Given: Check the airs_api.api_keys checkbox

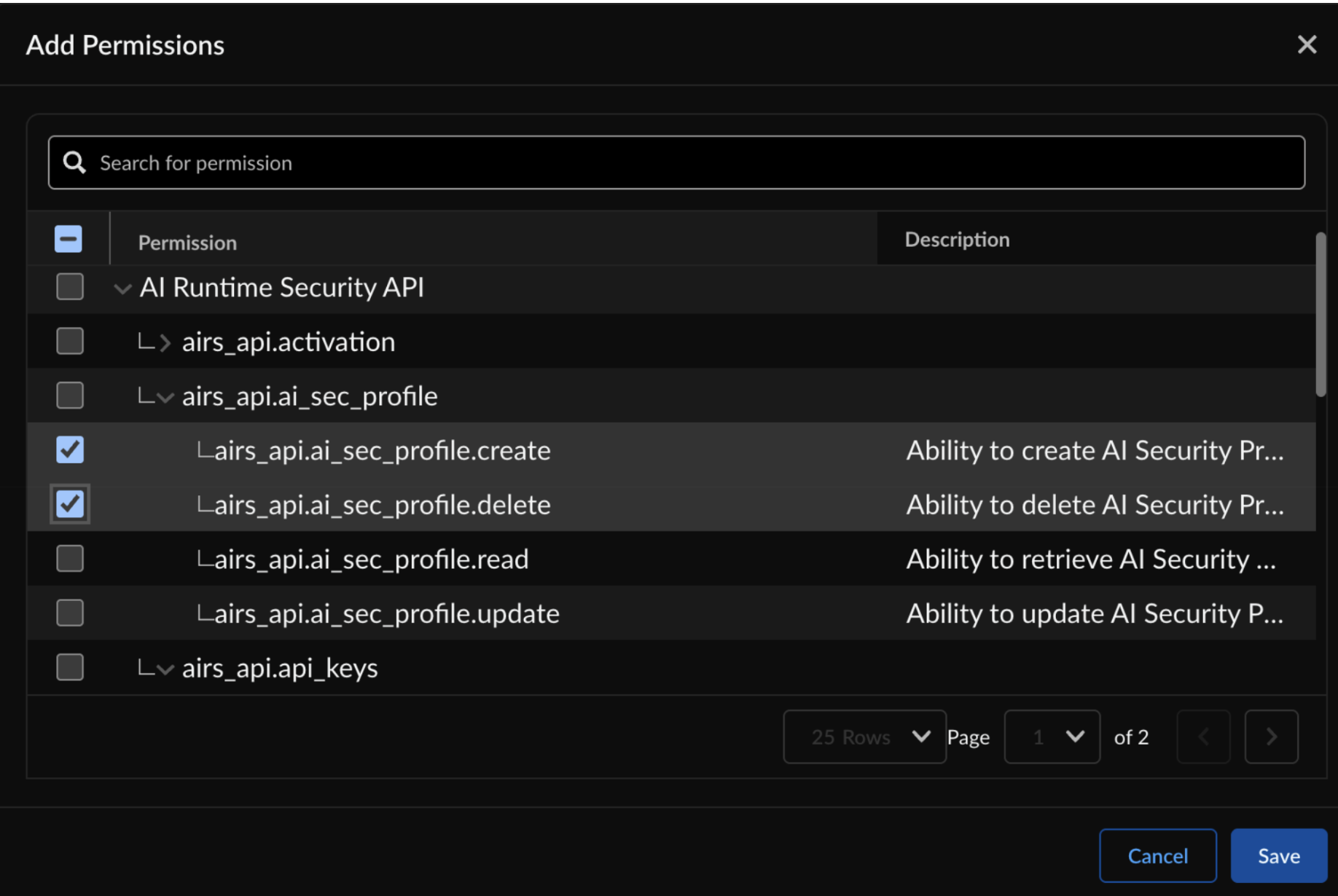Looking at the screenshot, I should pos(69,667).
